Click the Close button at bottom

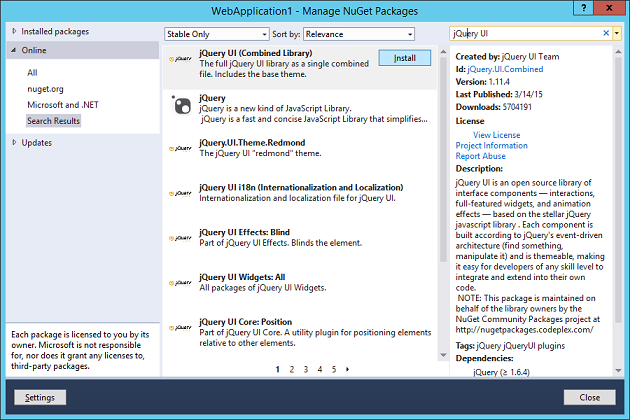(589, 397)
